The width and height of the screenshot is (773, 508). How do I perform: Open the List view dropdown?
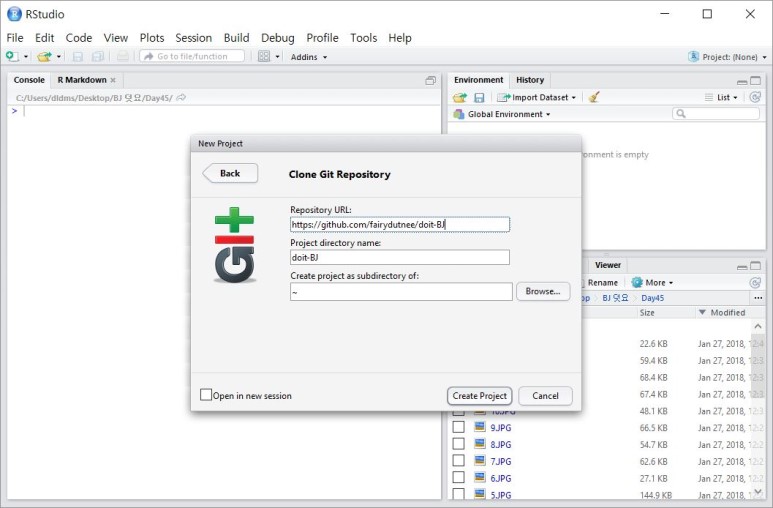click(x=722, y=97)
